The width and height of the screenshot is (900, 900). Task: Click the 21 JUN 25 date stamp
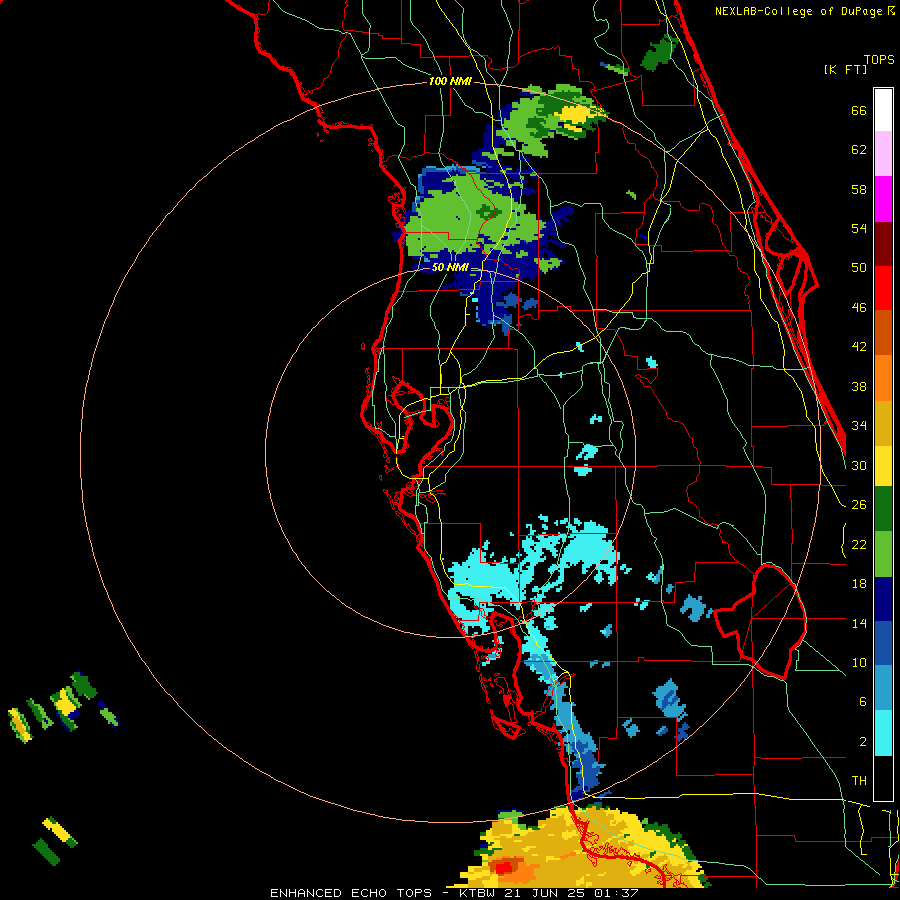click(x=548, y=893)
